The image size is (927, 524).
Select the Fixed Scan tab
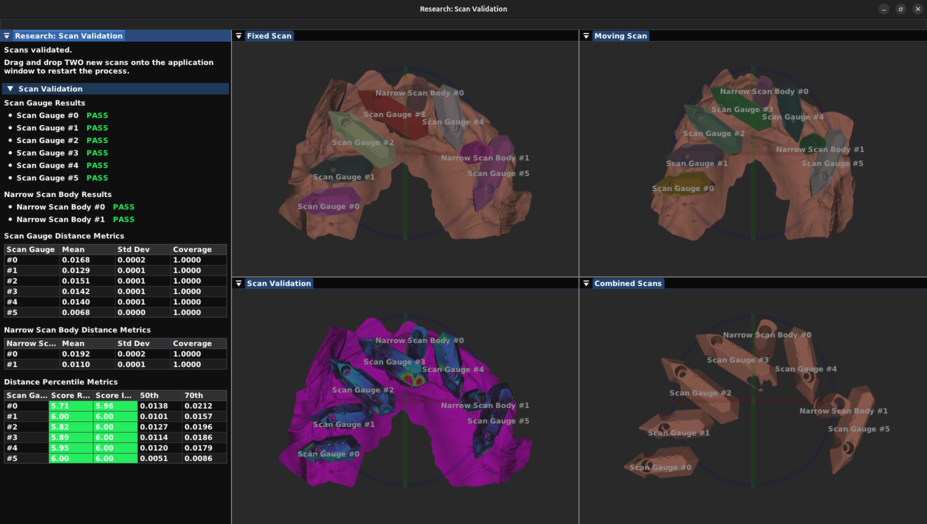click(269, 36)
